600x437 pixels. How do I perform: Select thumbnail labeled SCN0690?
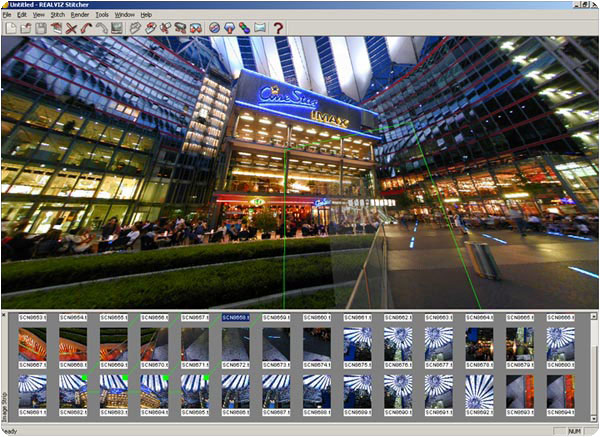click(398, 391)
